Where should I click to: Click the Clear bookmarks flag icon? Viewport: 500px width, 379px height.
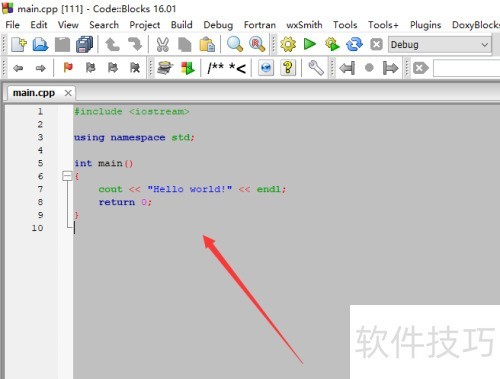pos(135,68)
